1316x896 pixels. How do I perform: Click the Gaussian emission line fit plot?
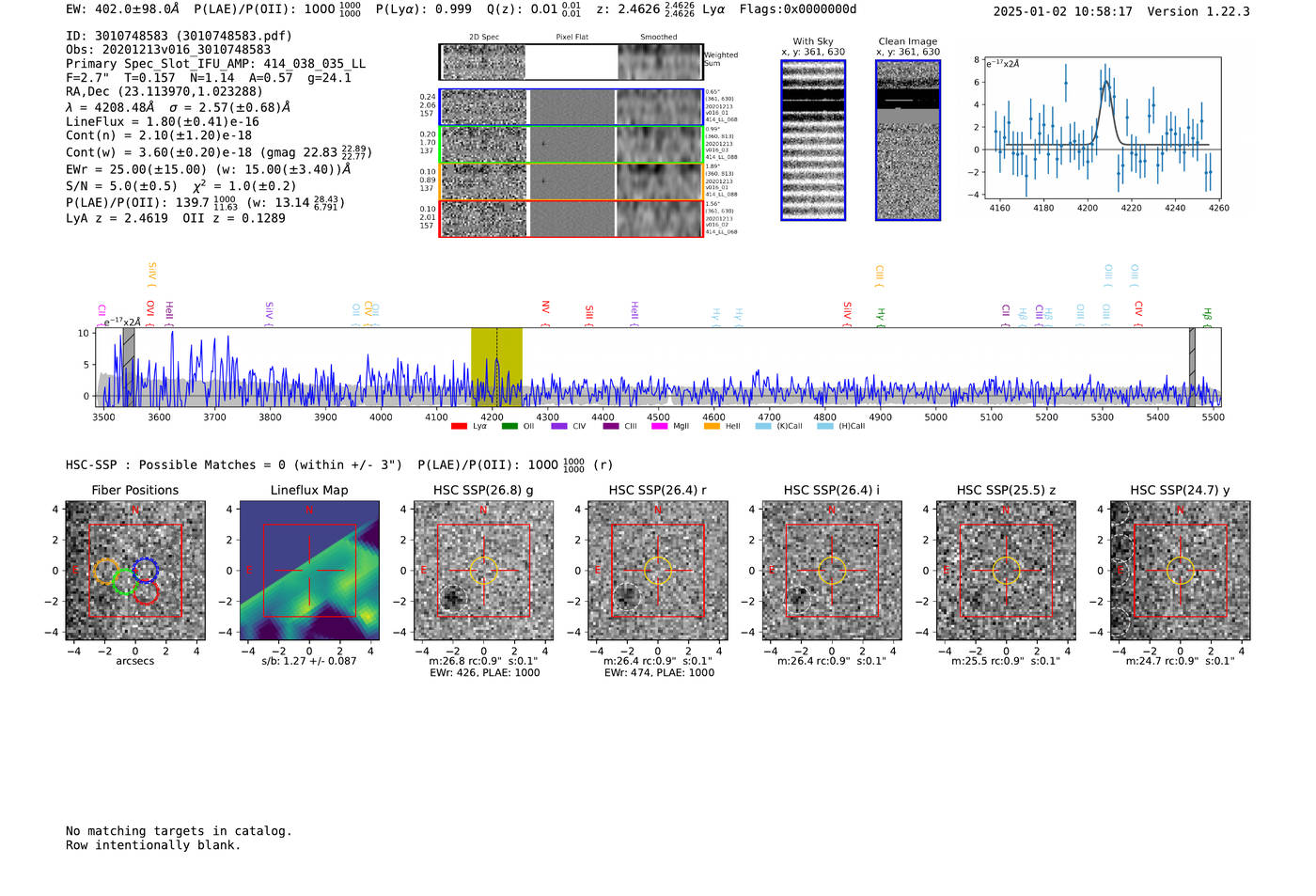[x=1103, y=128]
